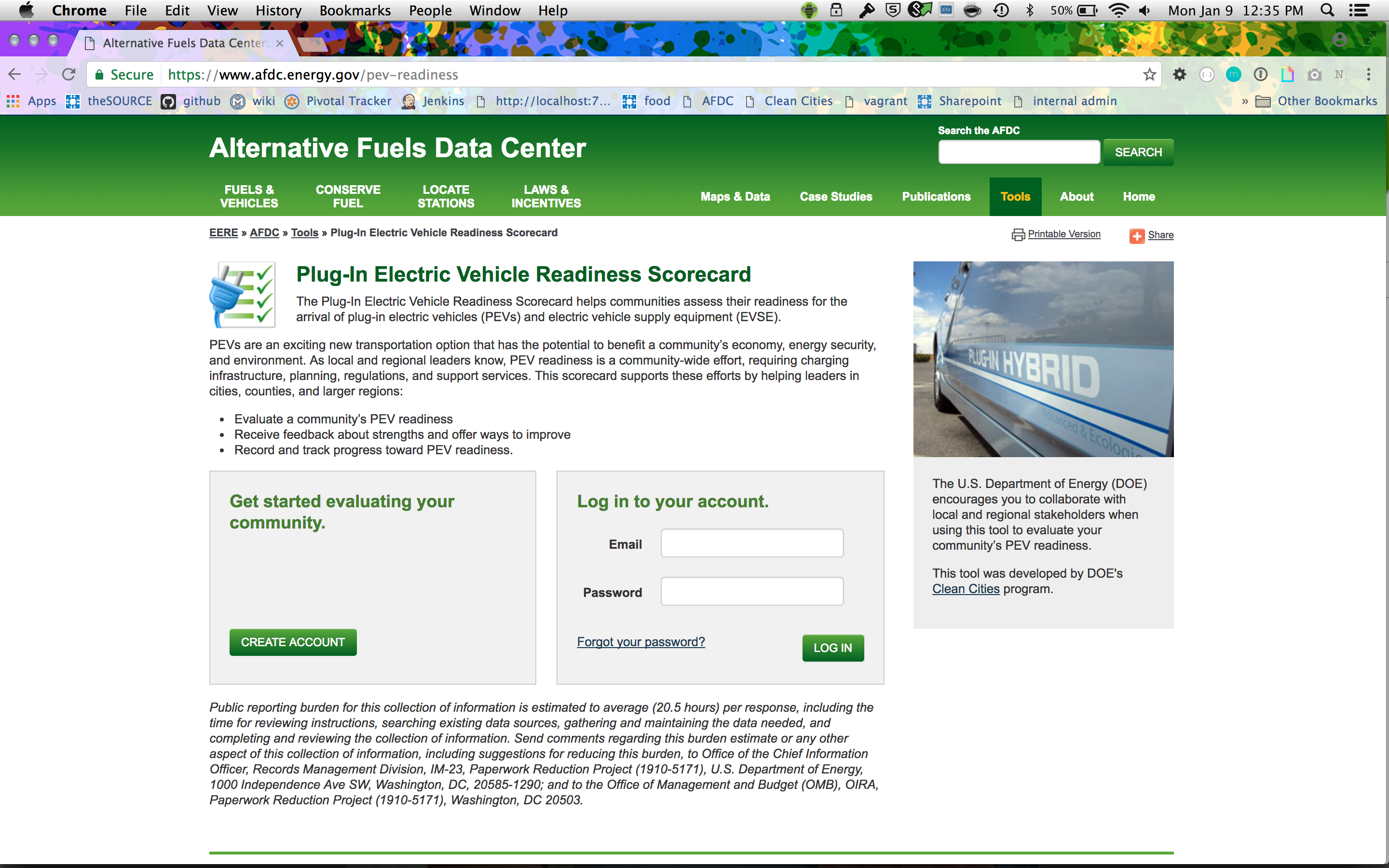Click the green Log In button

(x=832, y=648)
